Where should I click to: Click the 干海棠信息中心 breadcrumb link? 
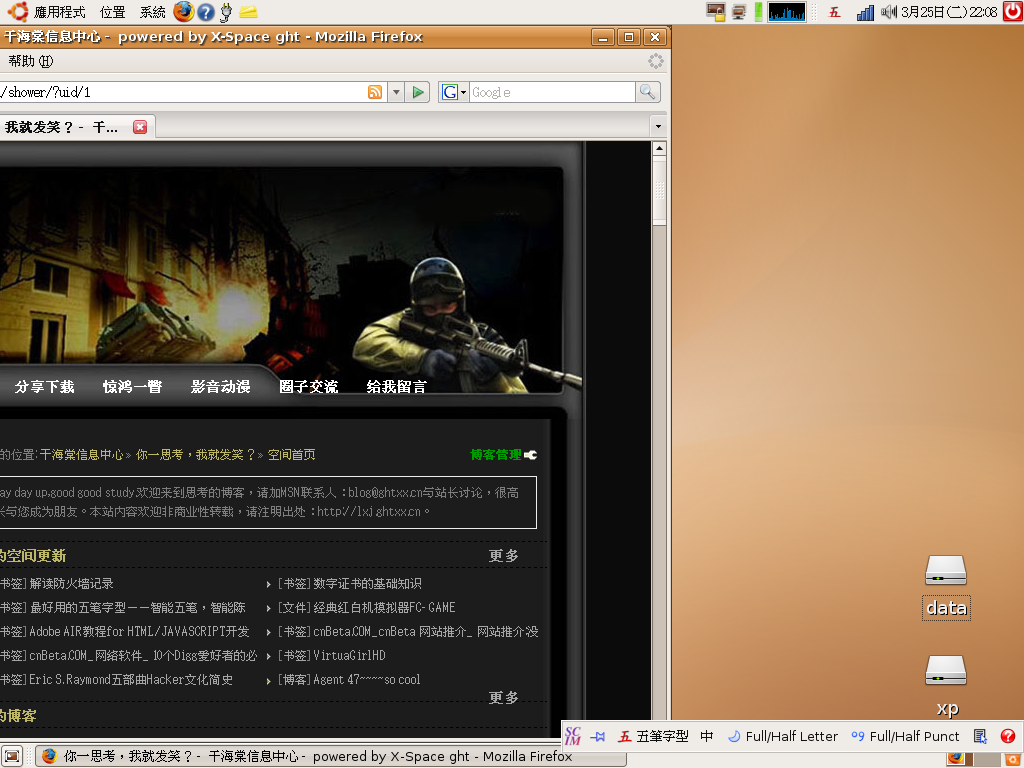click(82, 455)
